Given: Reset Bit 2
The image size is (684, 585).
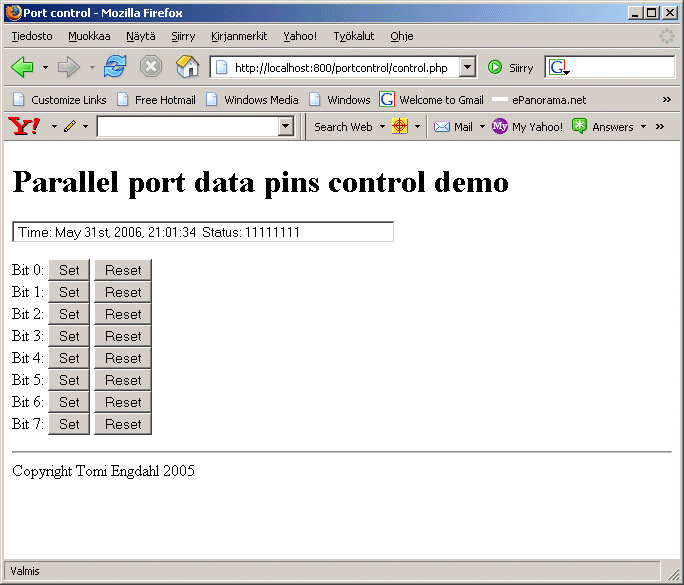Looking at the screenshot, I should tap(123, 314).
